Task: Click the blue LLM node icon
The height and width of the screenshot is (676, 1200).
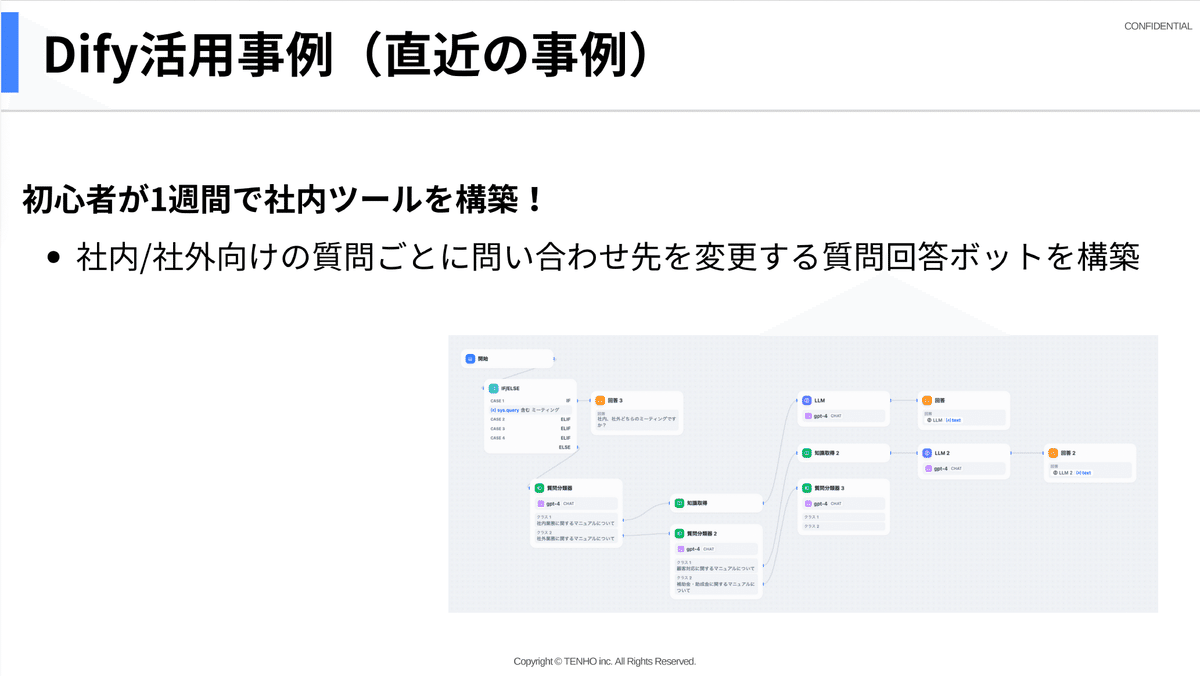Action: click(807, 400)
